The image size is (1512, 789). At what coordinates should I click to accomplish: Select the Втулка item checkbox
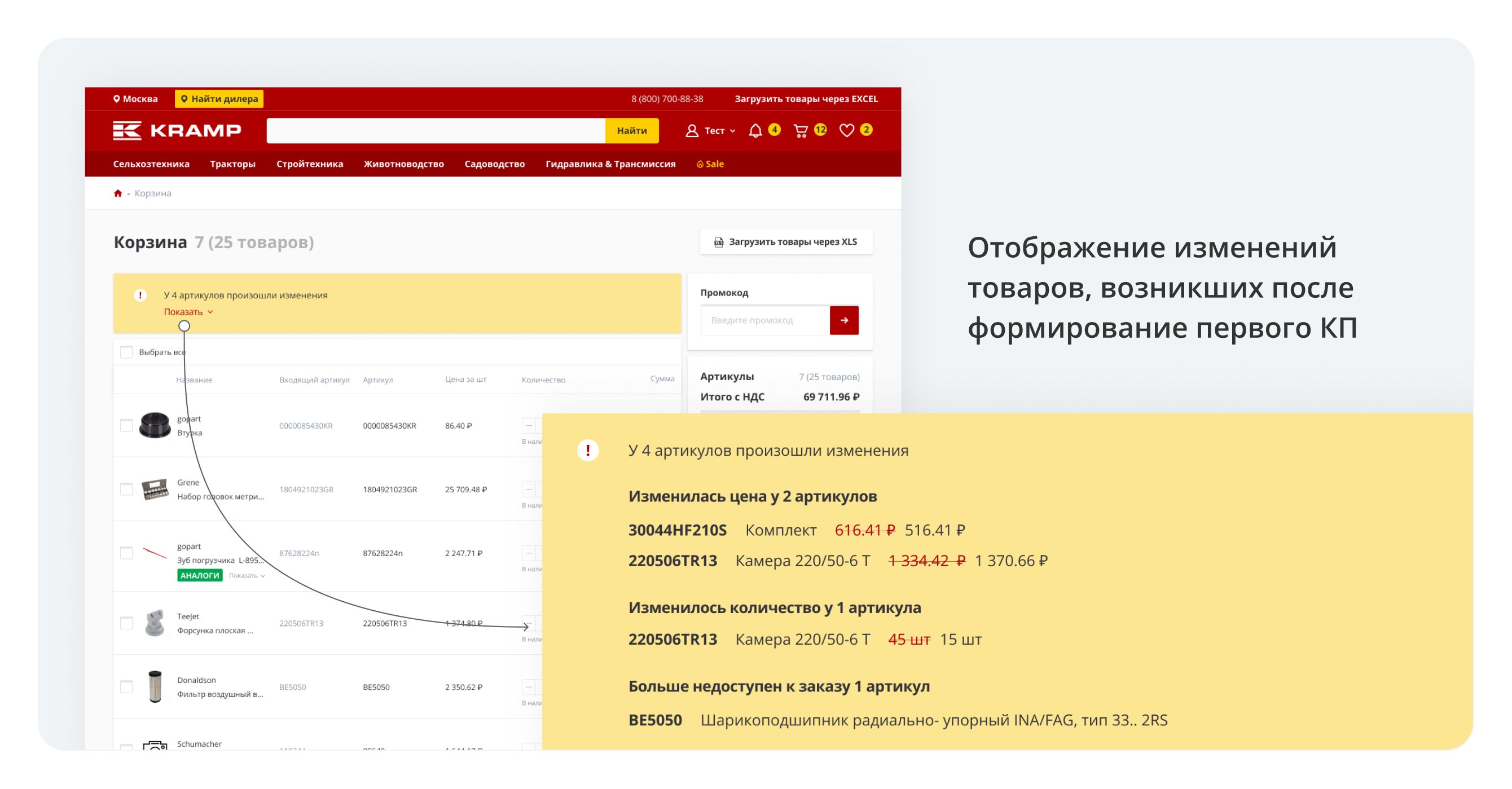pos(126,425)
